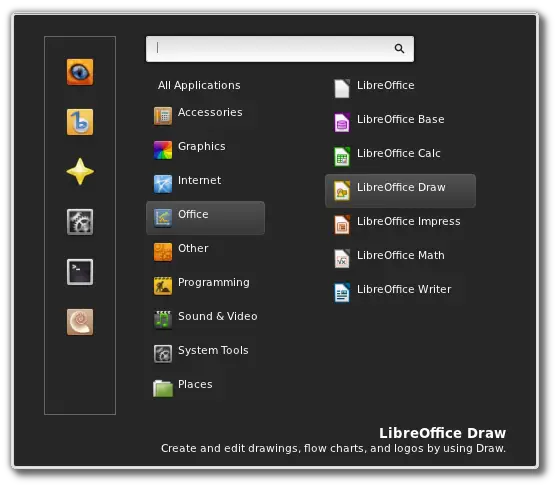
Task: Click the yellow star favorite icon
Action: [x=80, y=172]
